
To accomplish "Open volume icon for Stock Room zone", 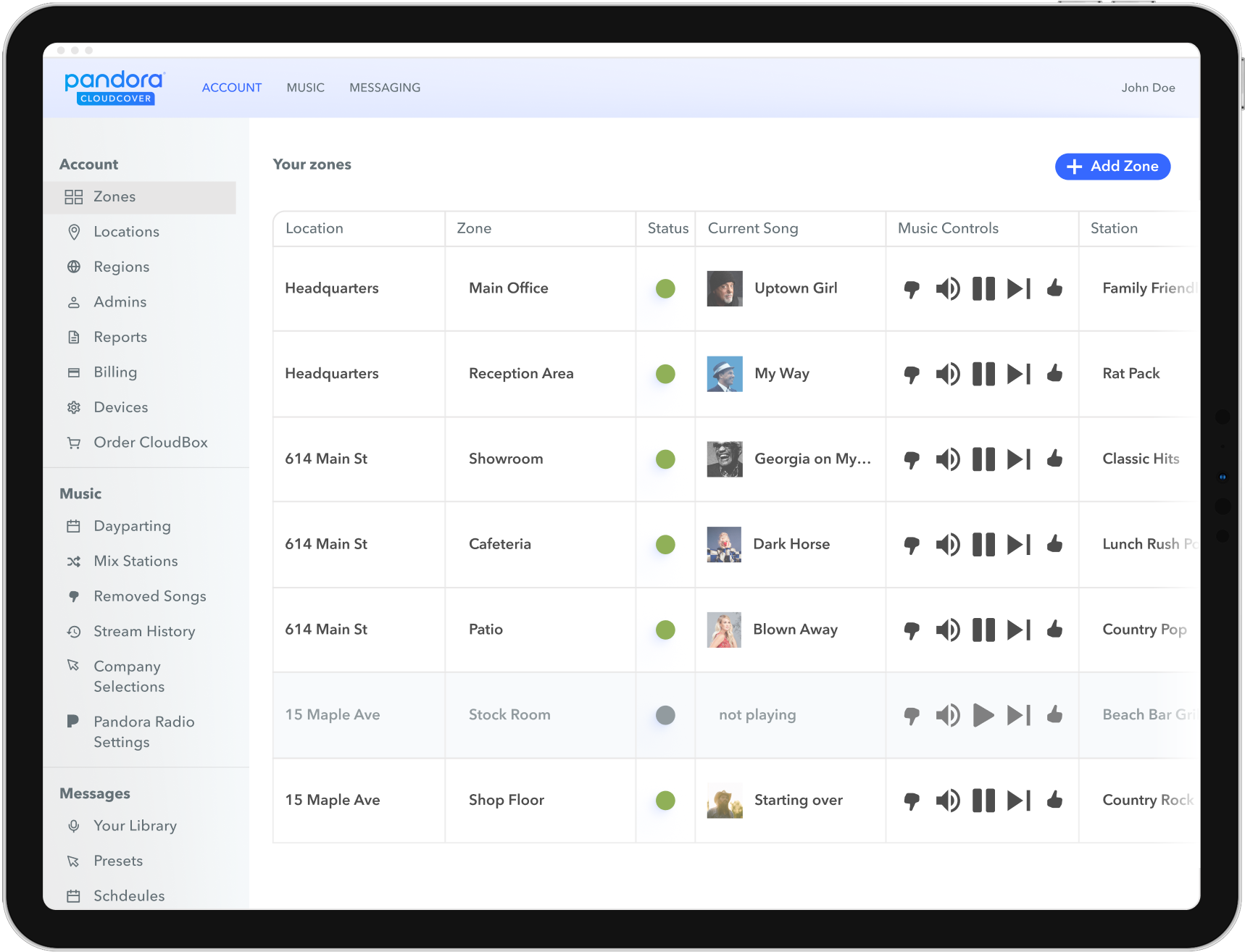I will tap(947, 716).
